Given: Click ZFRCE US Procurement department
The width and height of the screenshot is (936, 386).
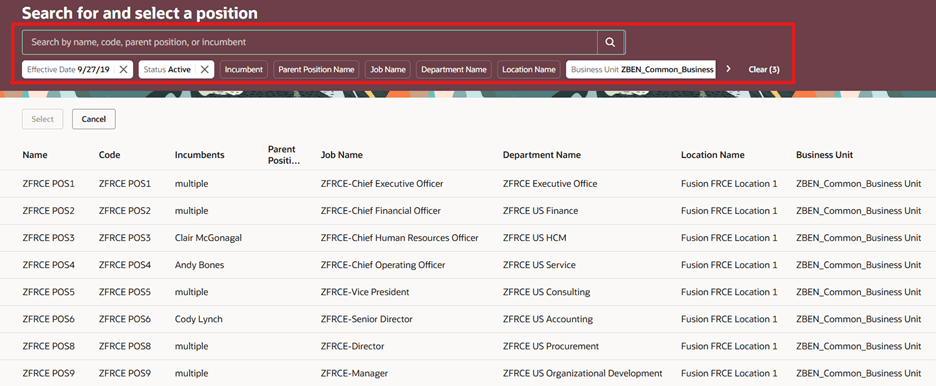Looking at the screenshot, I should pos(550,346).
